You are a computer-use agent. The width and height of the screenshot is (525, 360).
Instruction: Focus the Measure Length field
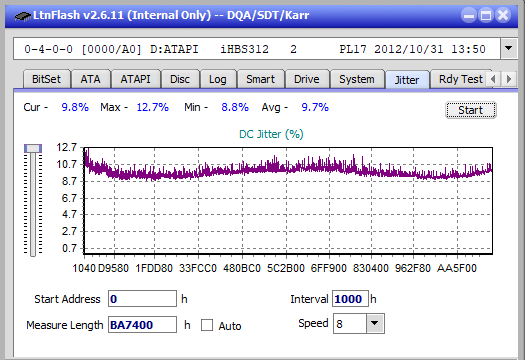click(x=142, y=325)
